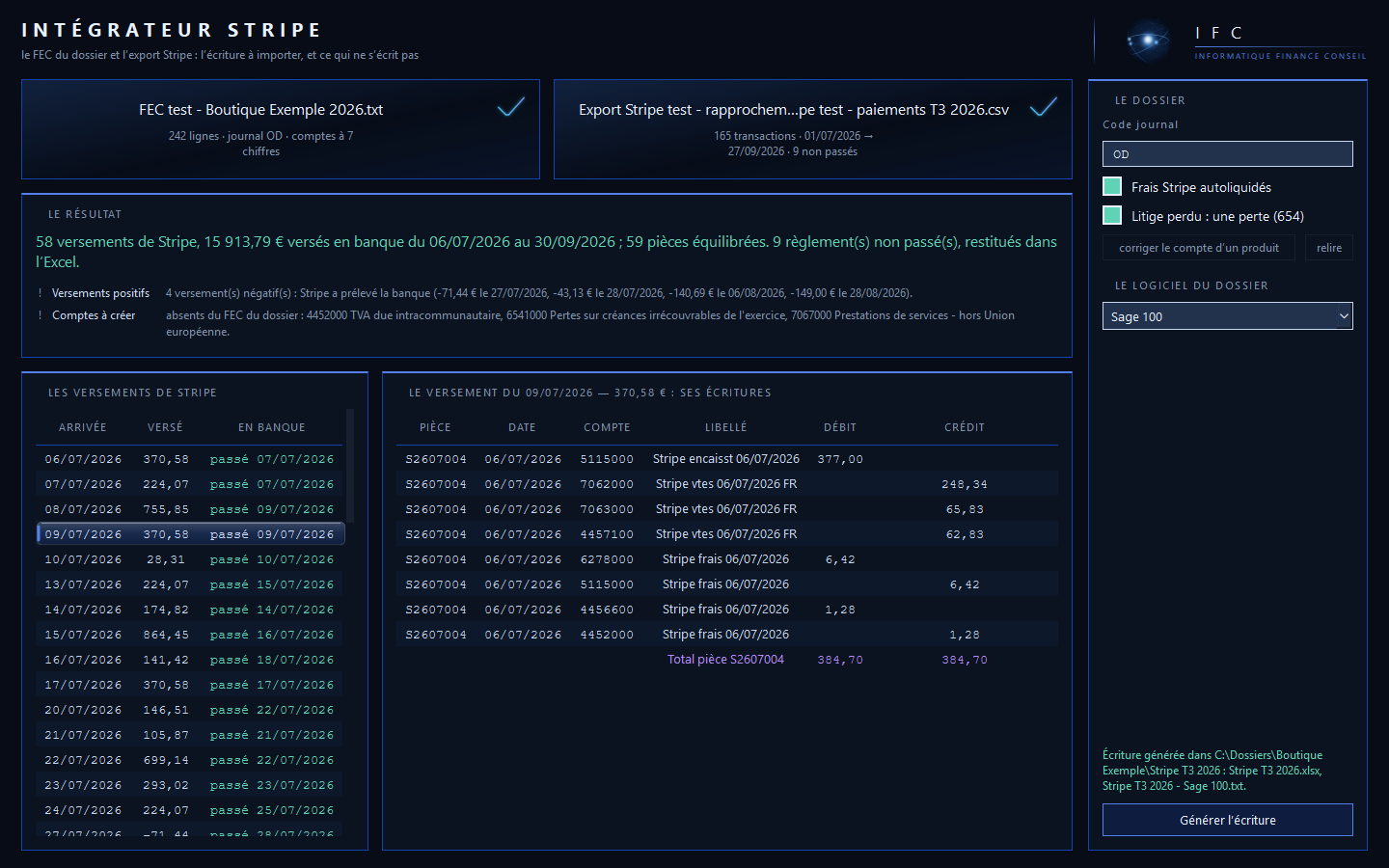Select the payout that arrived 10/07/2026
1389x868 pixels.
point(190,559)
